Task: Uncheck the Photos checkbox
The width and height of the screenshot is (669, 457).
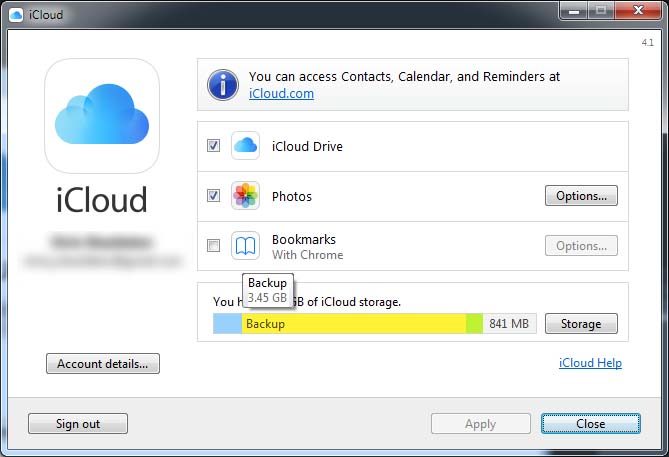Action: [x=213, y=195]
